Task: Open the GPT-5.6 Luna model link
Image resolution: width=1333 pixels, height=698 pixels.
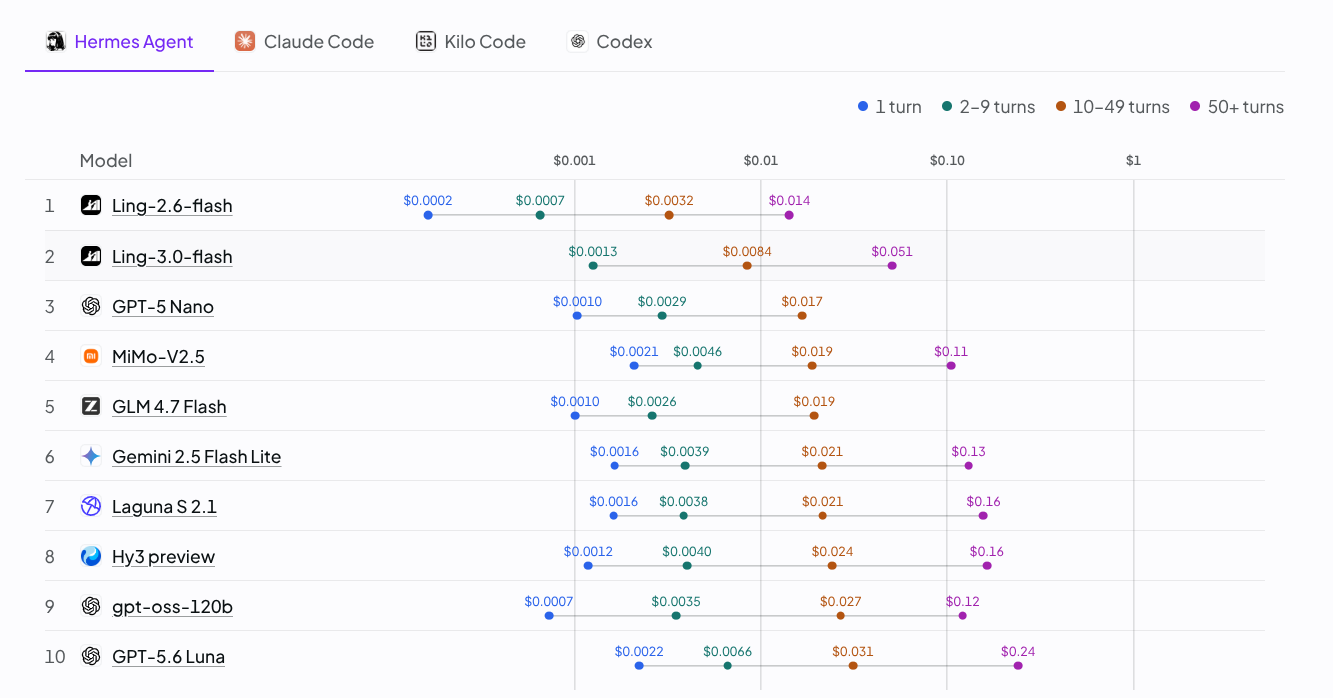Action: 168,656
